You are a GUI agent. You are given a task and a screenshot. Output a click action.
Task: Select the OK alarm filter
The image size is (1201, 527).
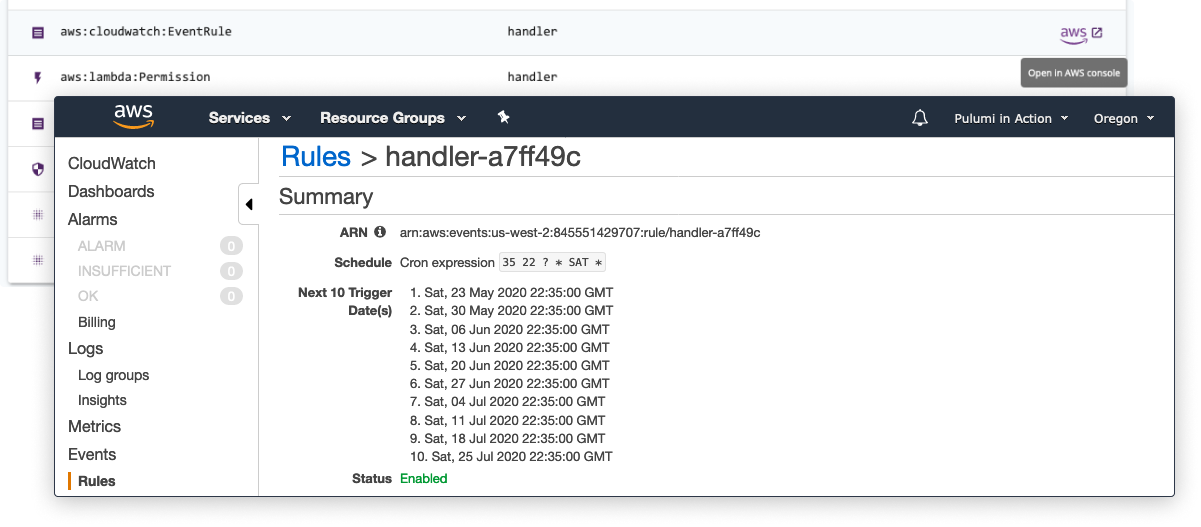click(x=88, y=296)
